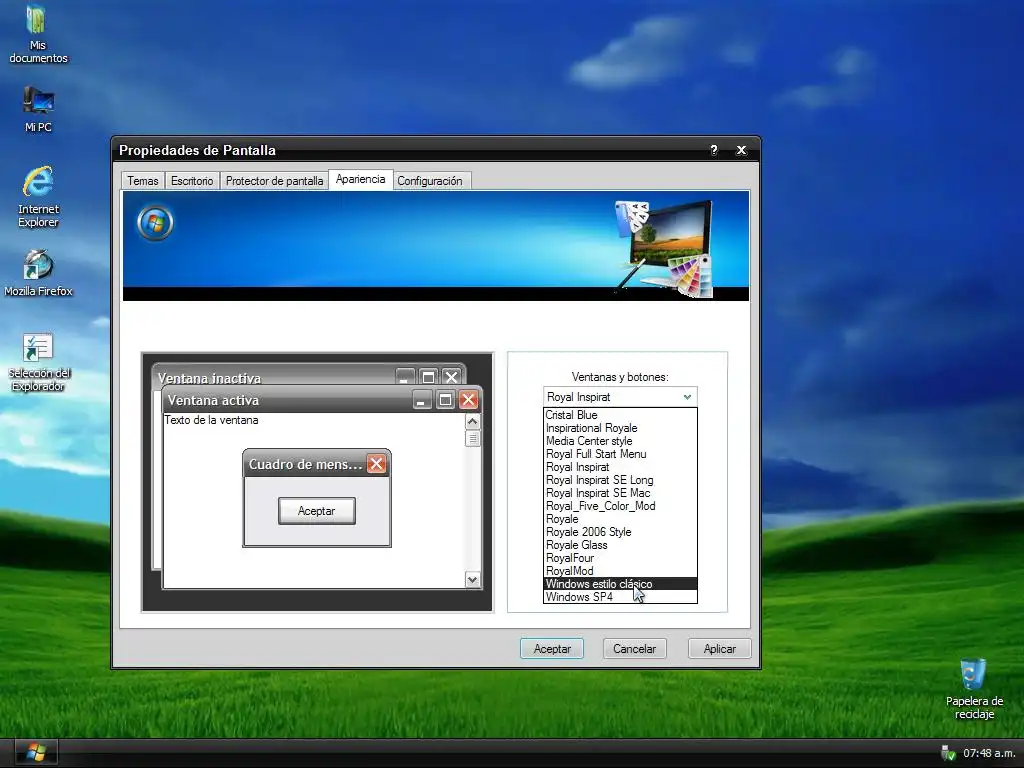Click the taskbar clock 07:48 a.m.

(989, 754)
